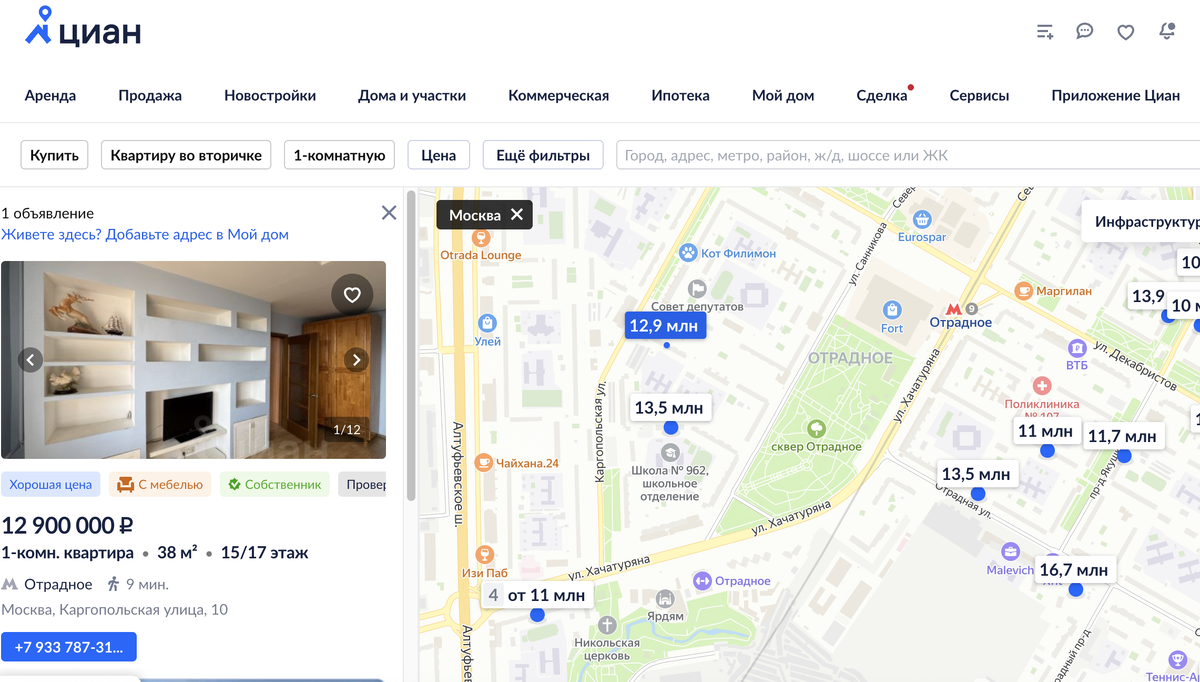Open the Ипотека menu
This screenshot has height=682, width=1200.
pyautogui.click(x=681, y=96)
